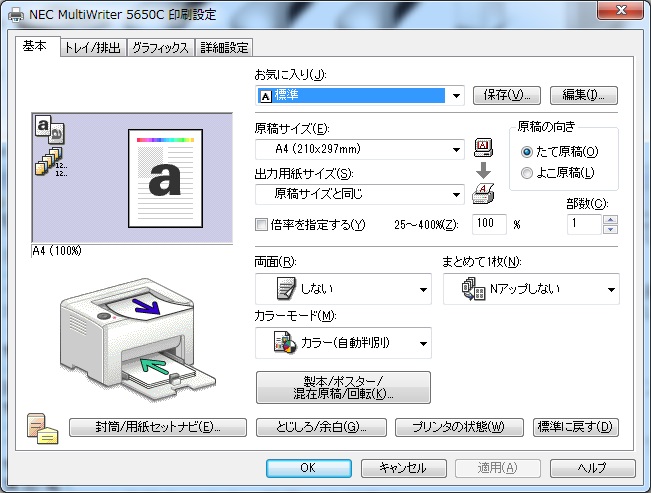
Task: Enable 倍率を指定する checkbox
Action: pos(261,225)
